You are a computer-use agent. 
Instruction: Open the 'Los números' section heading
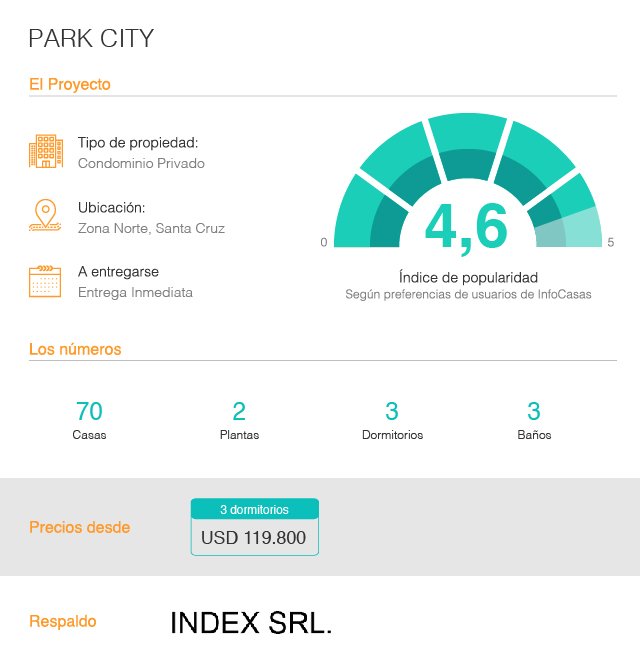75,350
